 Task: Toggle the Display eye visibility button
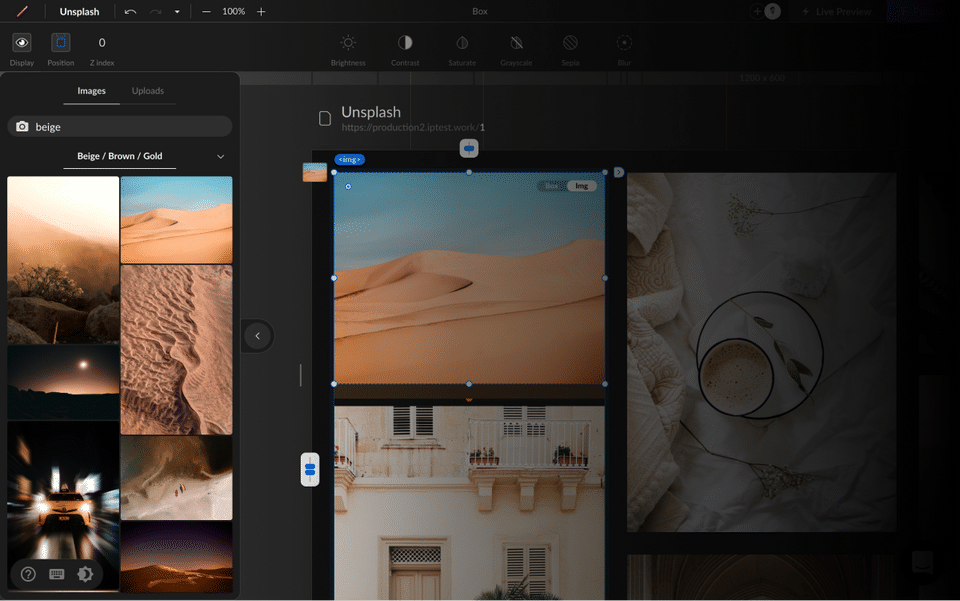(x=22, y=43)
